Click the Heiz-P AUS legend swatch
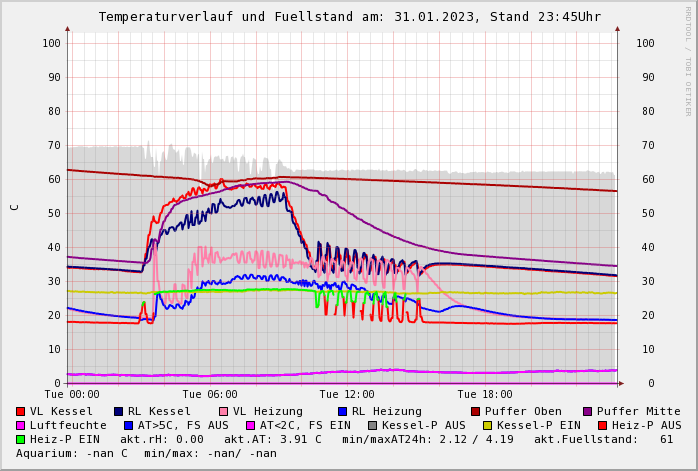The height and width of the screenshot is (471, 698). pyautogui.click(x=602, y=425)
